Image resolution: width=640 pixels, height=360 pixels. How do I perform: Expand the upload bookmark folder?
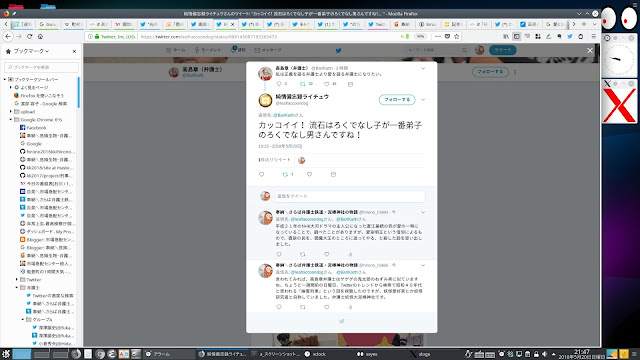point(11,111)
